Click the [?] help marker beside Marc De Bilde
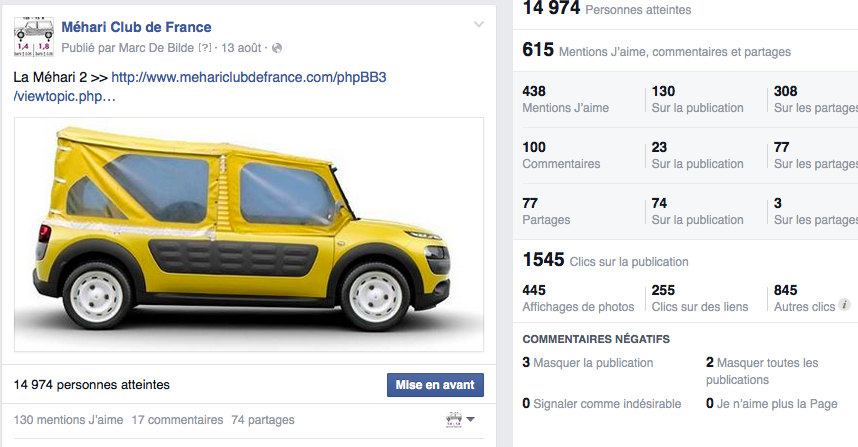The width and height of the screenshot is (858, 447). (x=205, y=48)
